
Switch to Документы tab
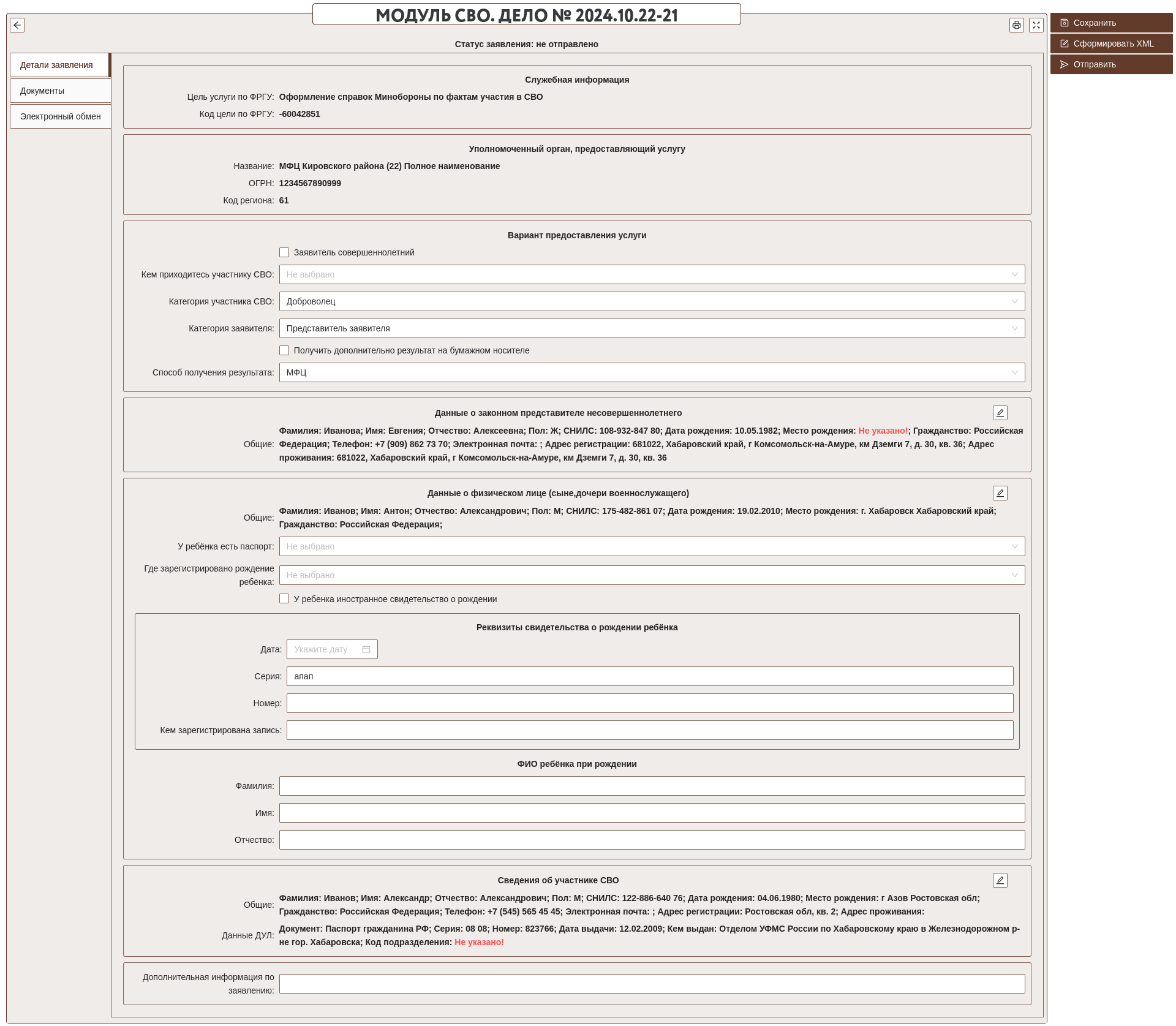[60, 91]
